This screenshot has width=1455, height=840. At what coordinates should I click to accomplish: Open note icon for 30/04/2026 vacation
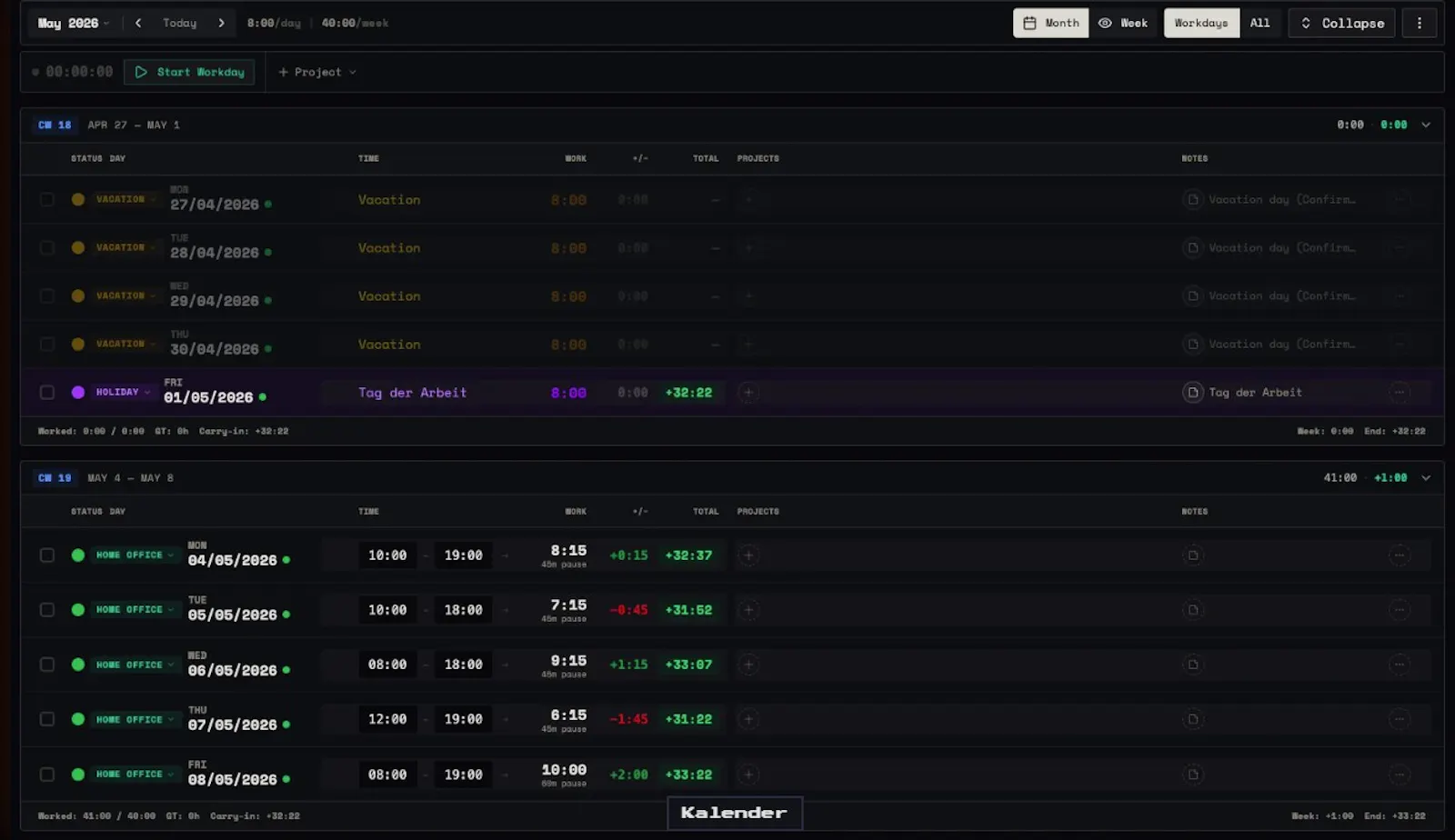tap(1192, 345)
